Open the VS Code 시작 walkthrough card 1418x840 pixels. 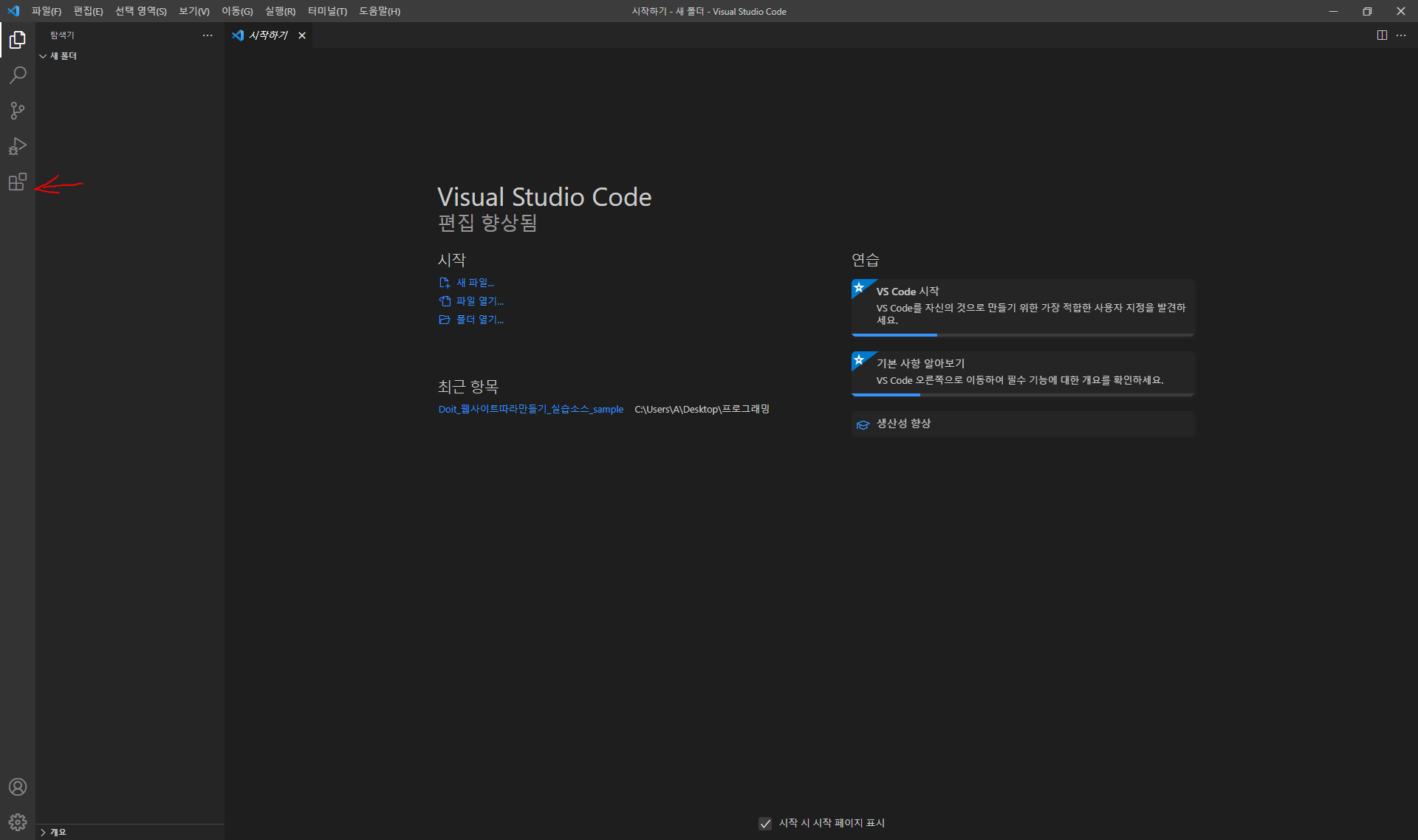(1023, 306)
